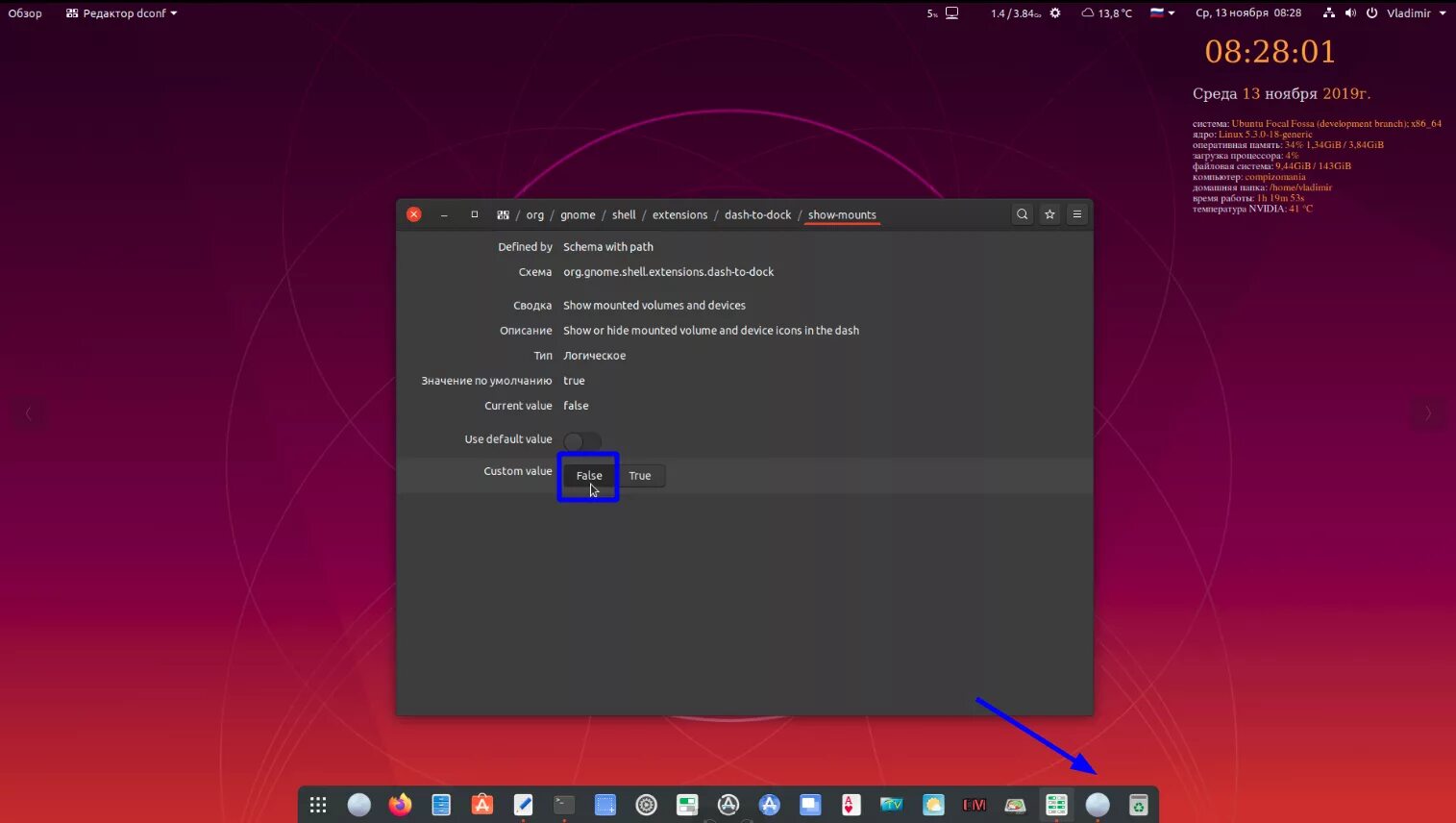Viewport: 1456px width, 823px height.
Task: Navigate to the org path segment
Action: click(535, 215)
